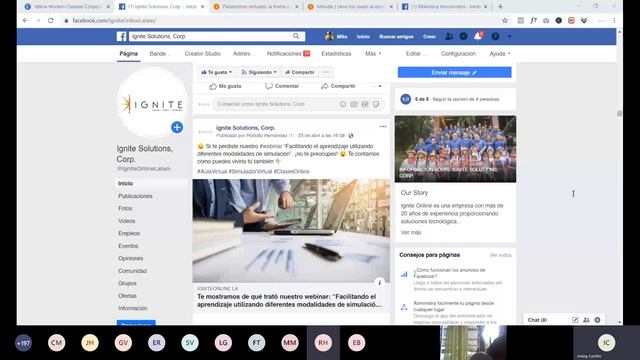The width and height of the screenshot is (640, 360).
Task: Click the +197 participants bubble
Action: pos(23,343)
